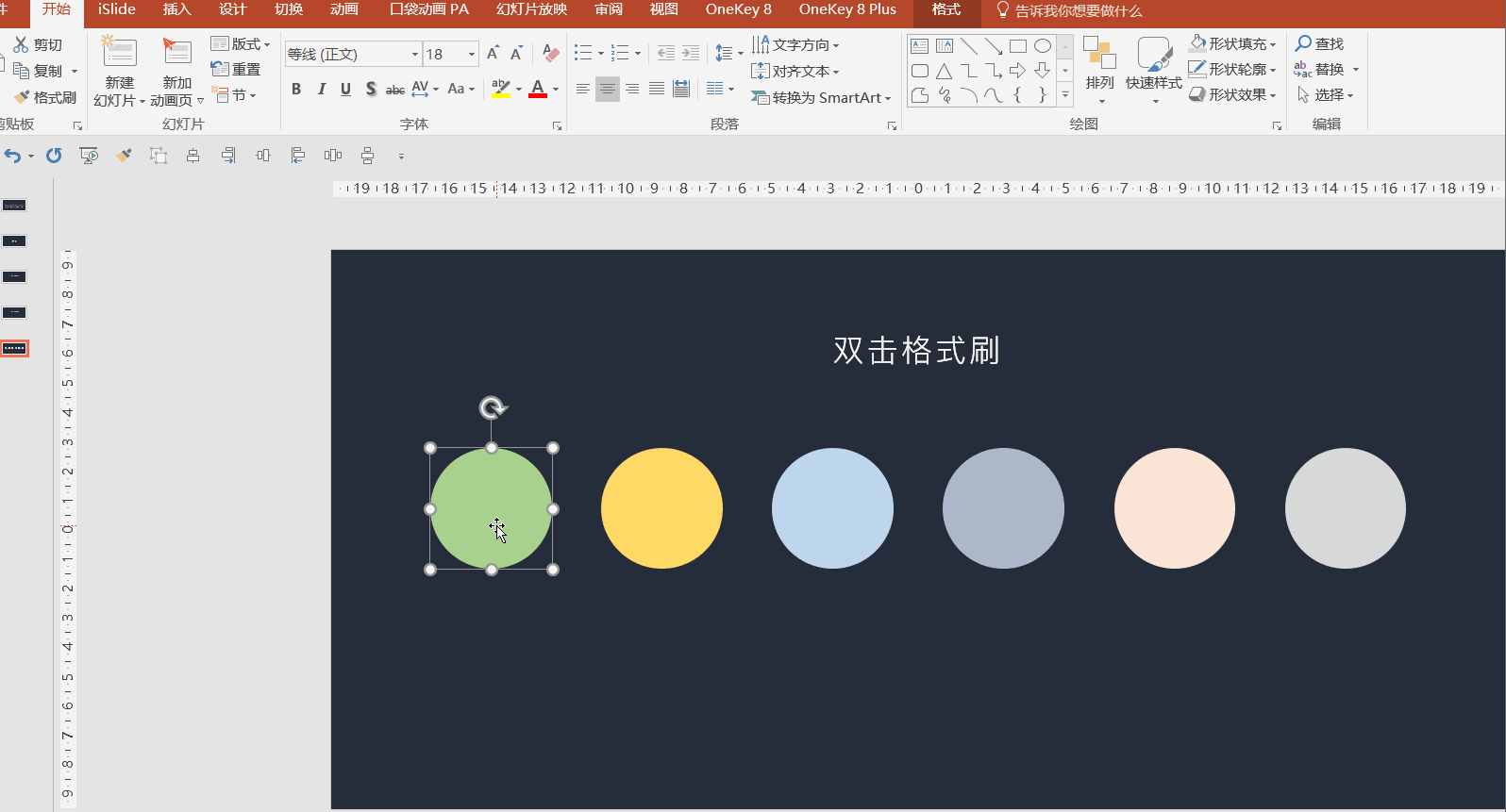Select the first slide thumbnail
The width and height of the screenshot is (1506, 812).
[14, 206]
